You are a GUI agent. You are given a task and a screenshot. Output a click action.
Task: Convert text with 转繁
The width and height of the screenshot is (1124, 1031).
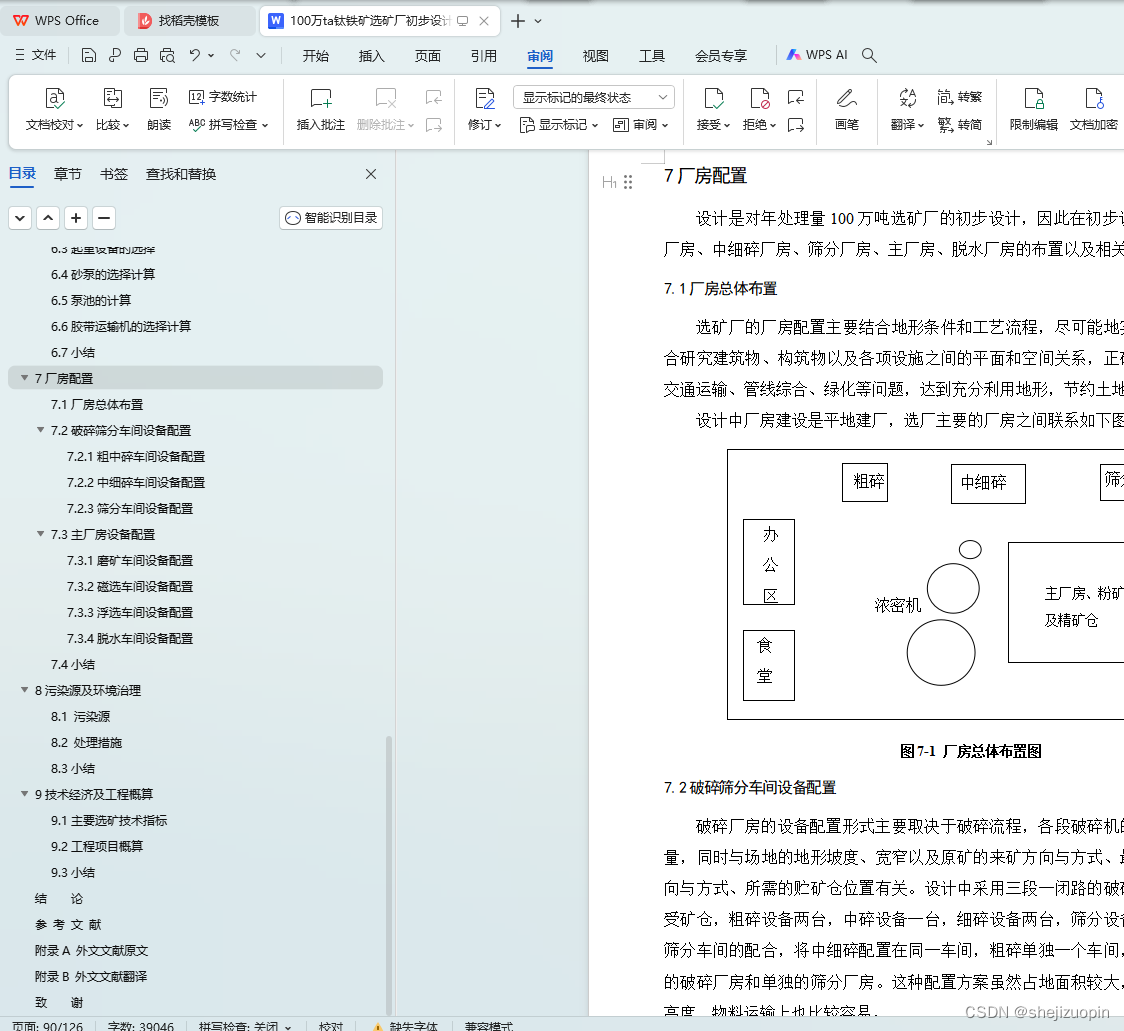coord(959,97)
